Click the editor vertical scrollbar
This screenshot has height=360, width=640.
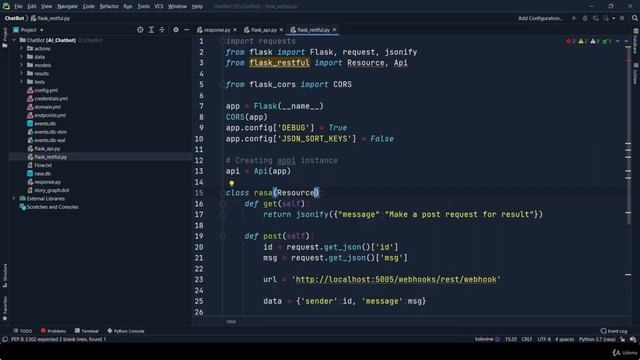tap(629, 135)
